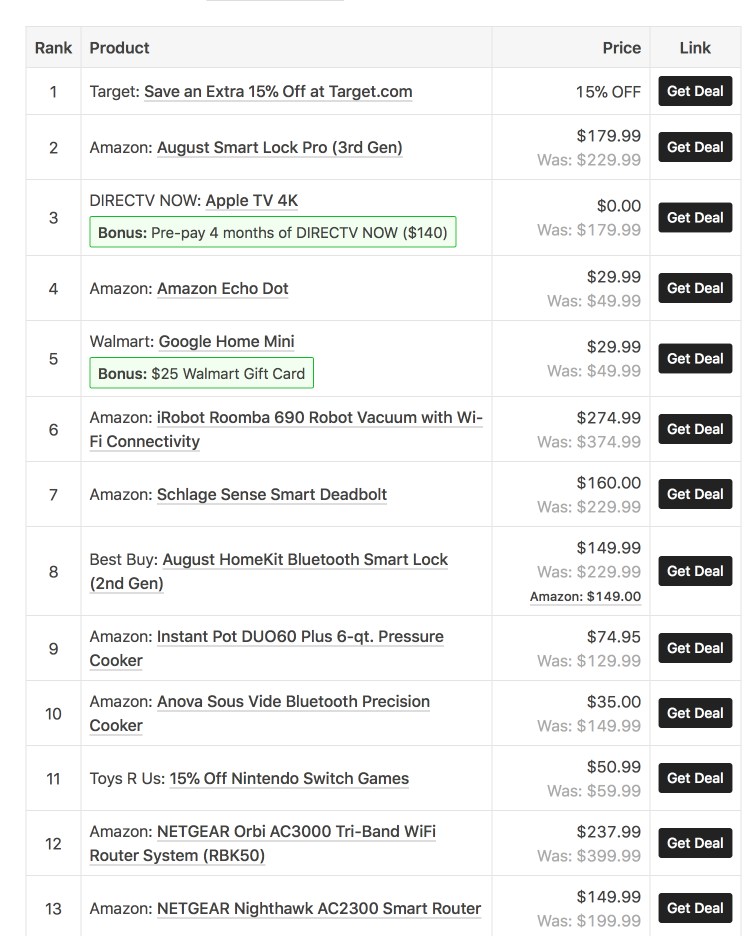Click Get Deal for Target 15% off

tap(695, 91)
